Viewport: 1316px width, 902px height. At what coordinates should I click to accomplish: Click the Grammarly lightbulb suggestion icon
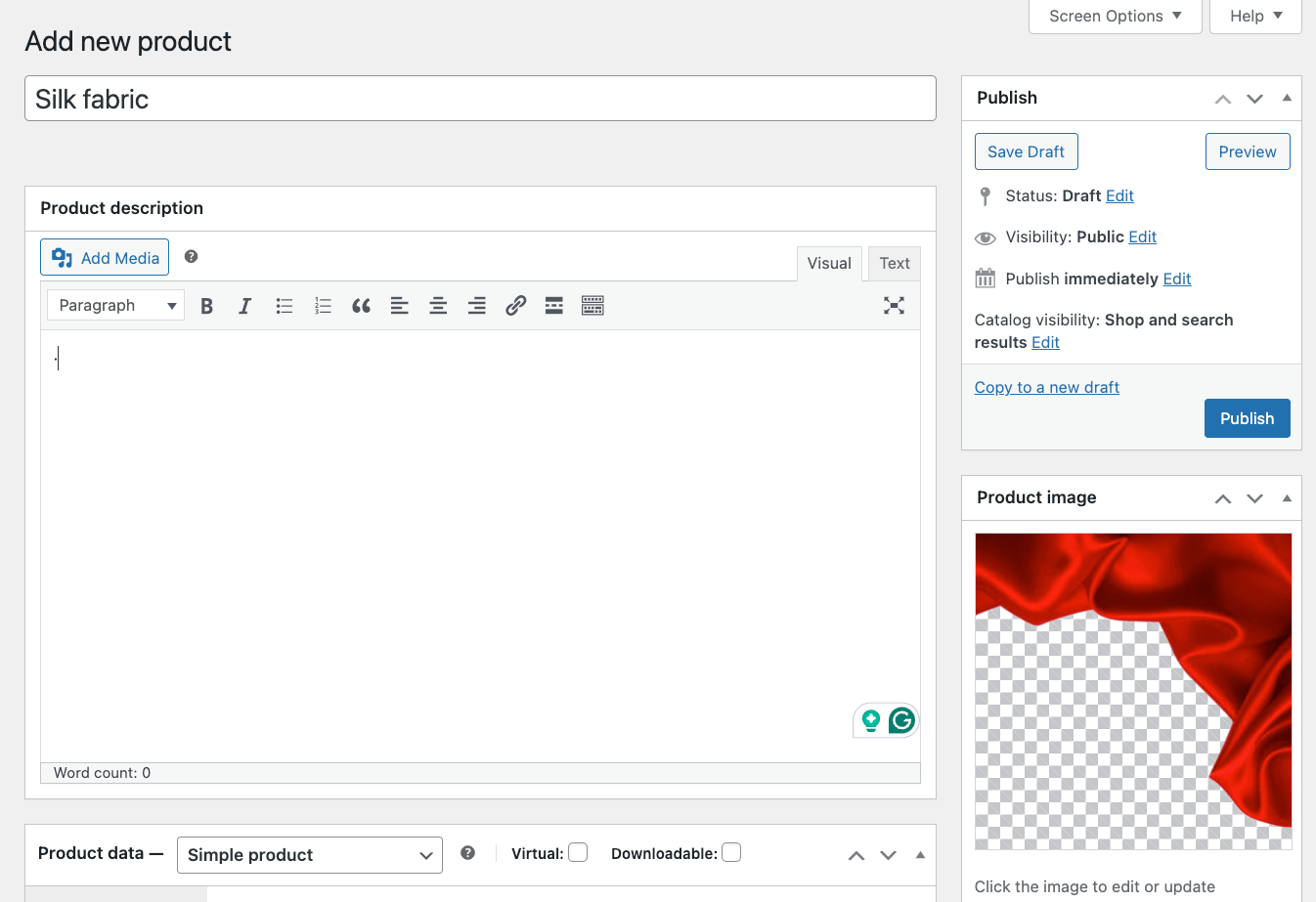point(870,721)
